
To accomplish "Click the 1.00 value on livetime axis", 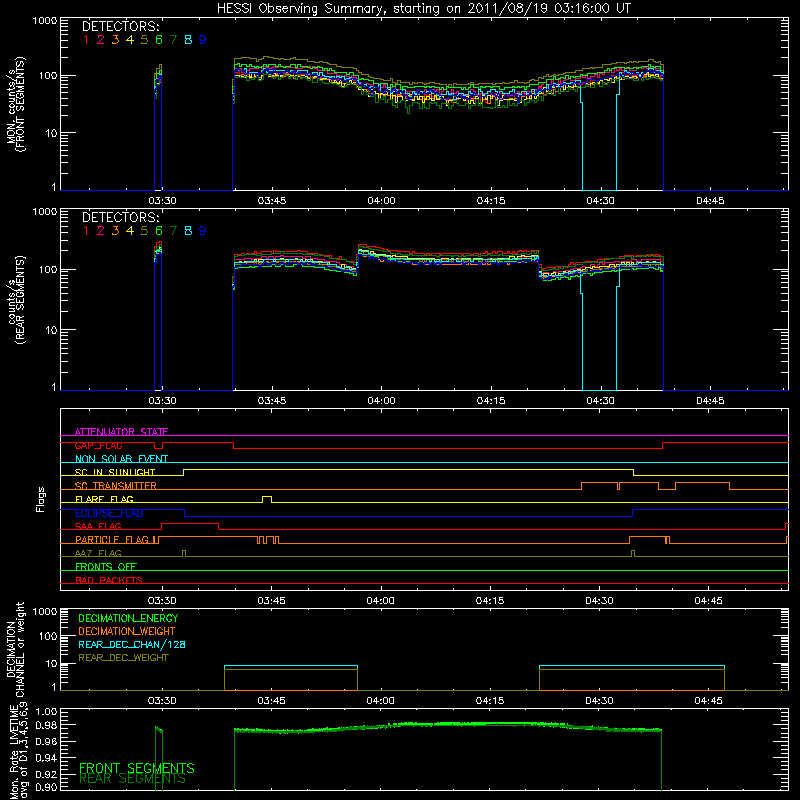I will [47, 712].
